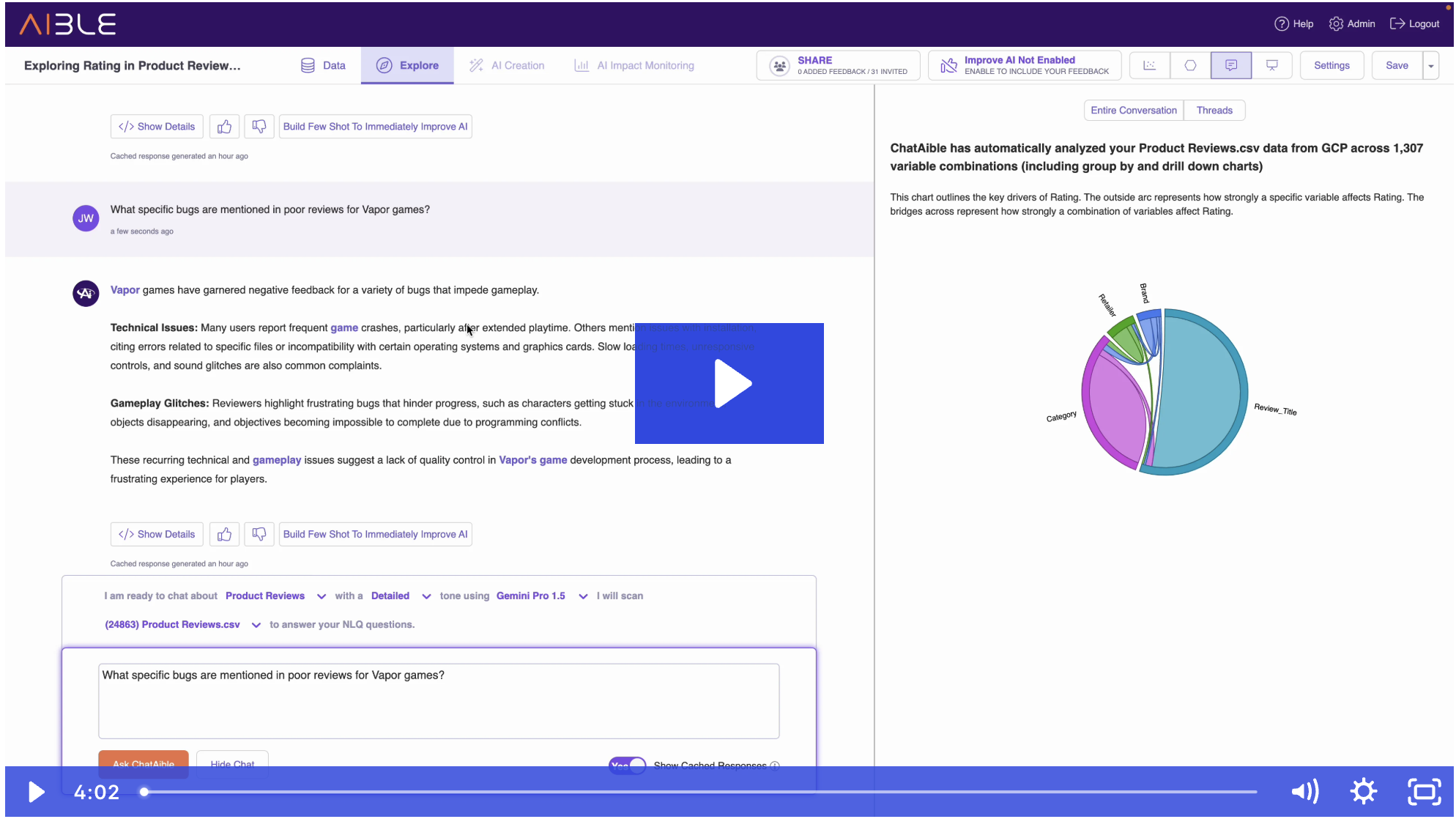Click lower Build Few Shot button
This screenshot has width=1456, height=819.
coord(376,534)
